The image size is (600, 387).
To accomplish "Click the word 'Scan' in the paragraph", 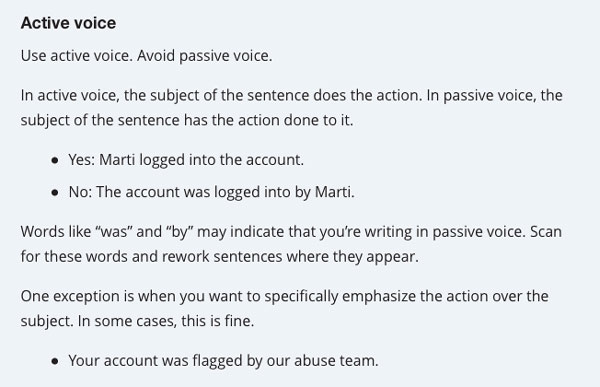I will point(546,232).
